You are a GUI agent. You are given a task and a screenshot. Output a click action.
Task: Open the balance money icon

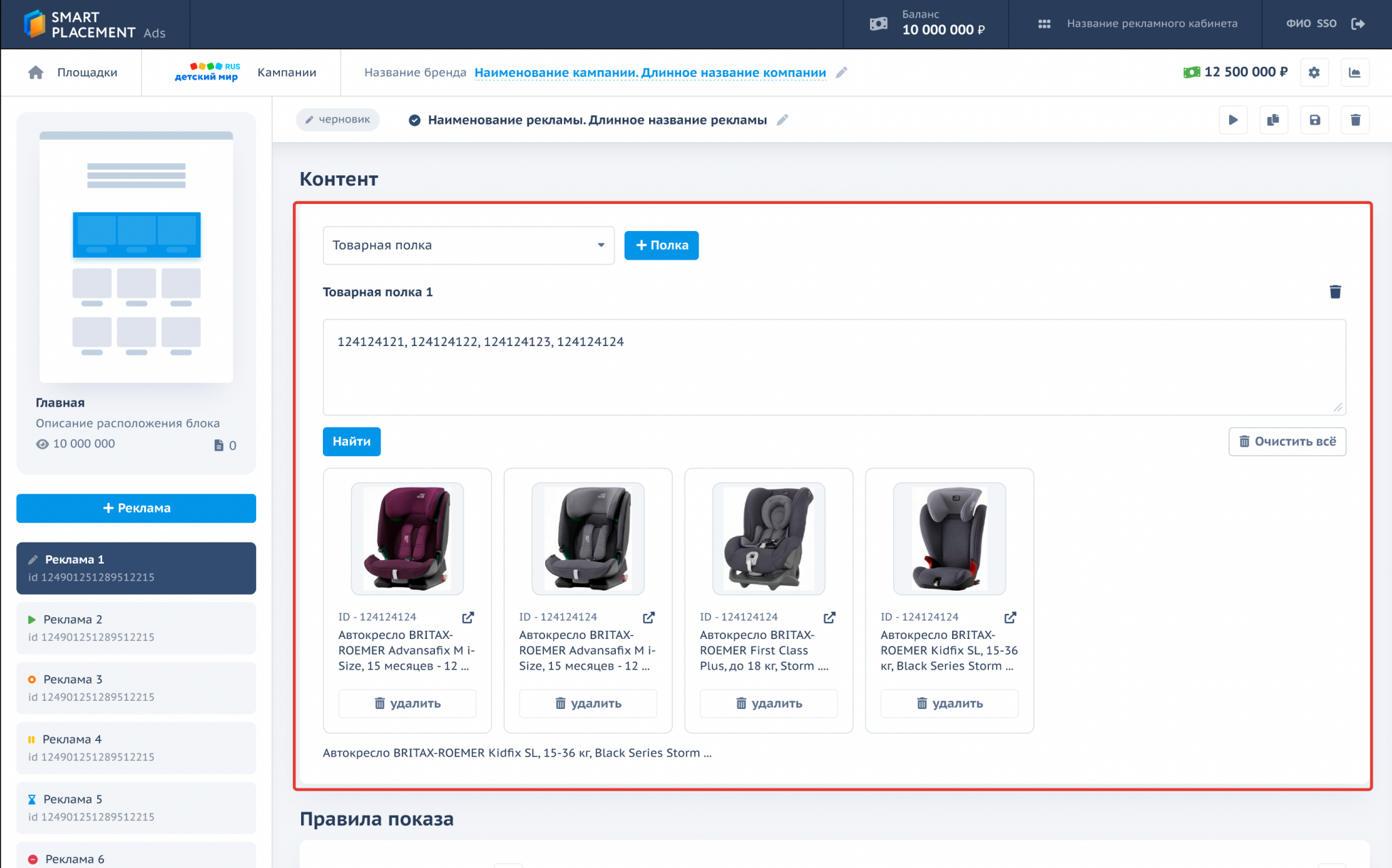coord(878,24)
